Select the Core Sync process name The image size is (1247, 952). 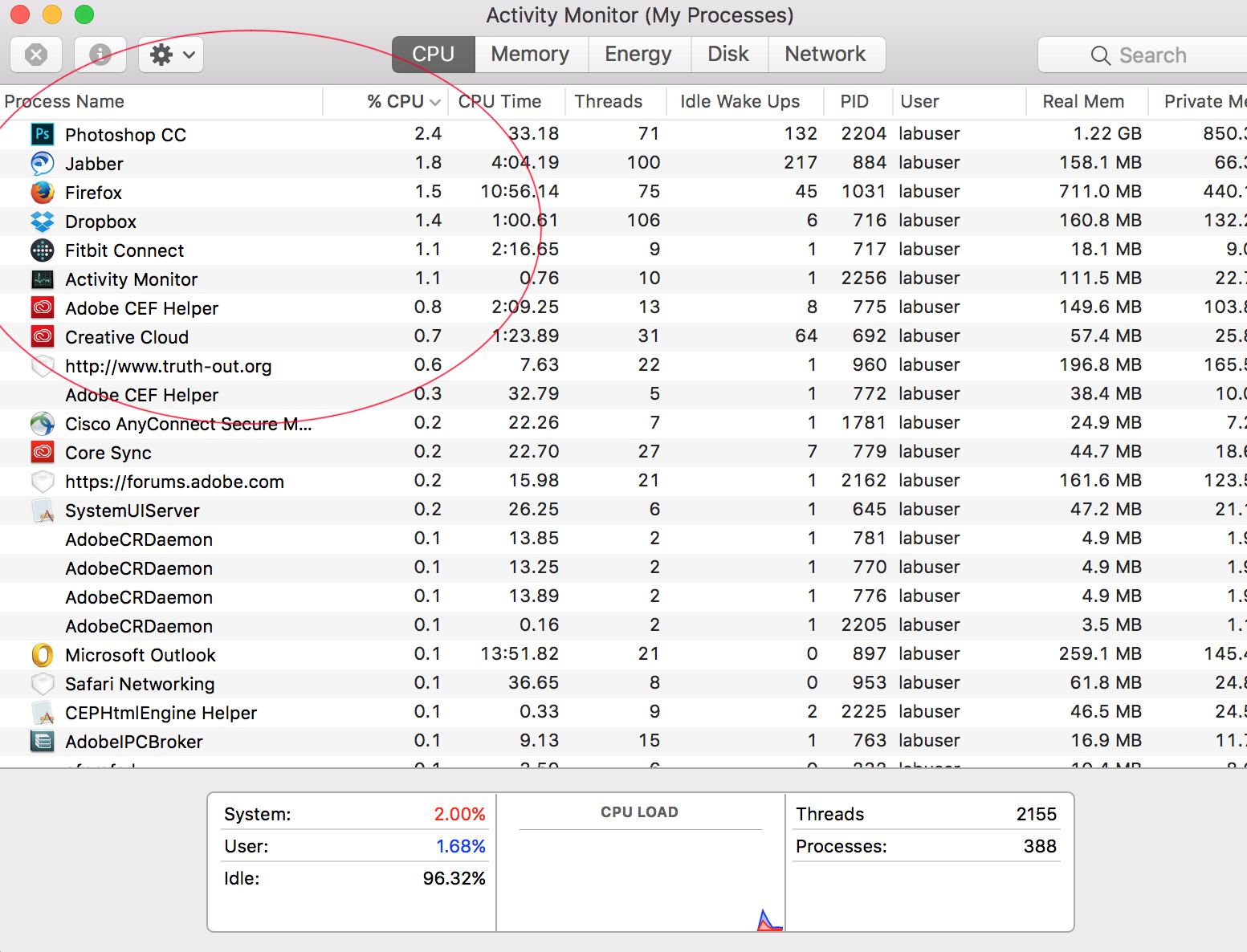pos(108,453)
